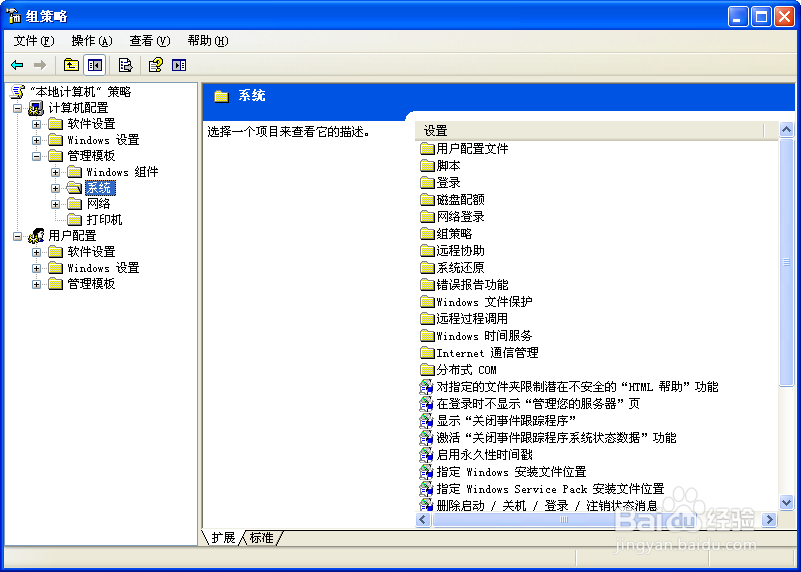Click the Export List toolbar icon
801x572 pixels.
point(125,65)
